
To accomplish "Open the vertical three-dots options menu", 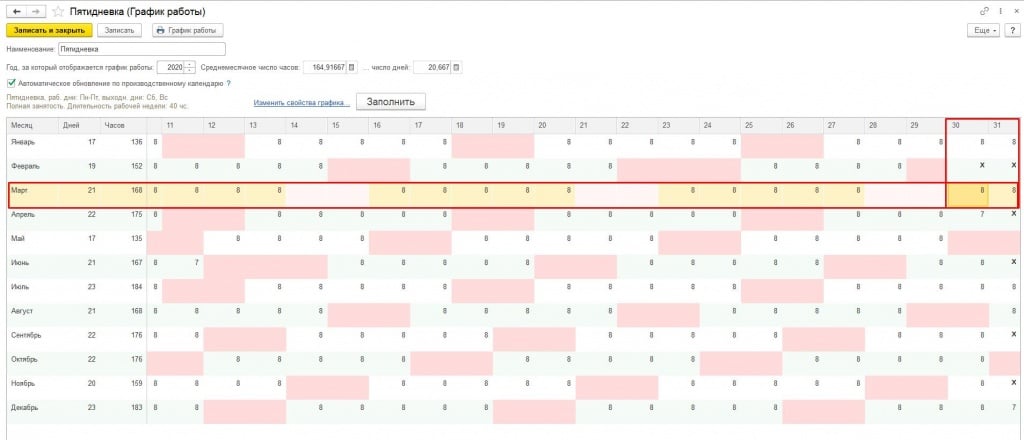I will click(996, 10).
